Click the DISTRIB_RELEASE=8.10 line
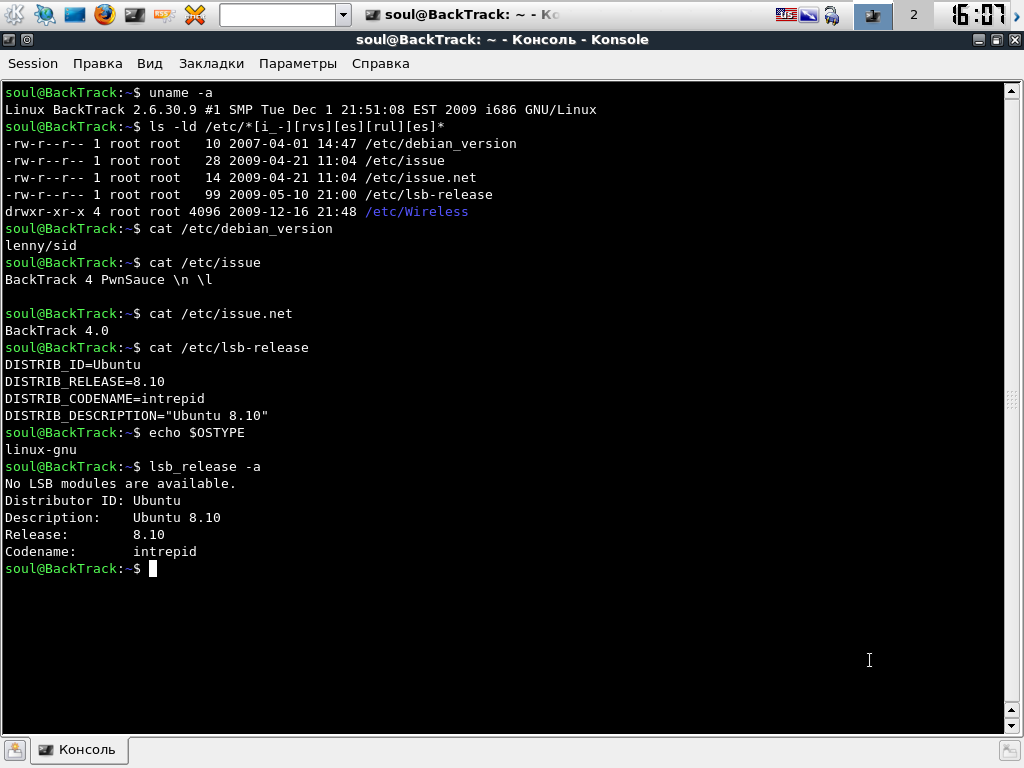This screenshot has height=768, width=1024. pyautogui.click(x=85, y=381)
